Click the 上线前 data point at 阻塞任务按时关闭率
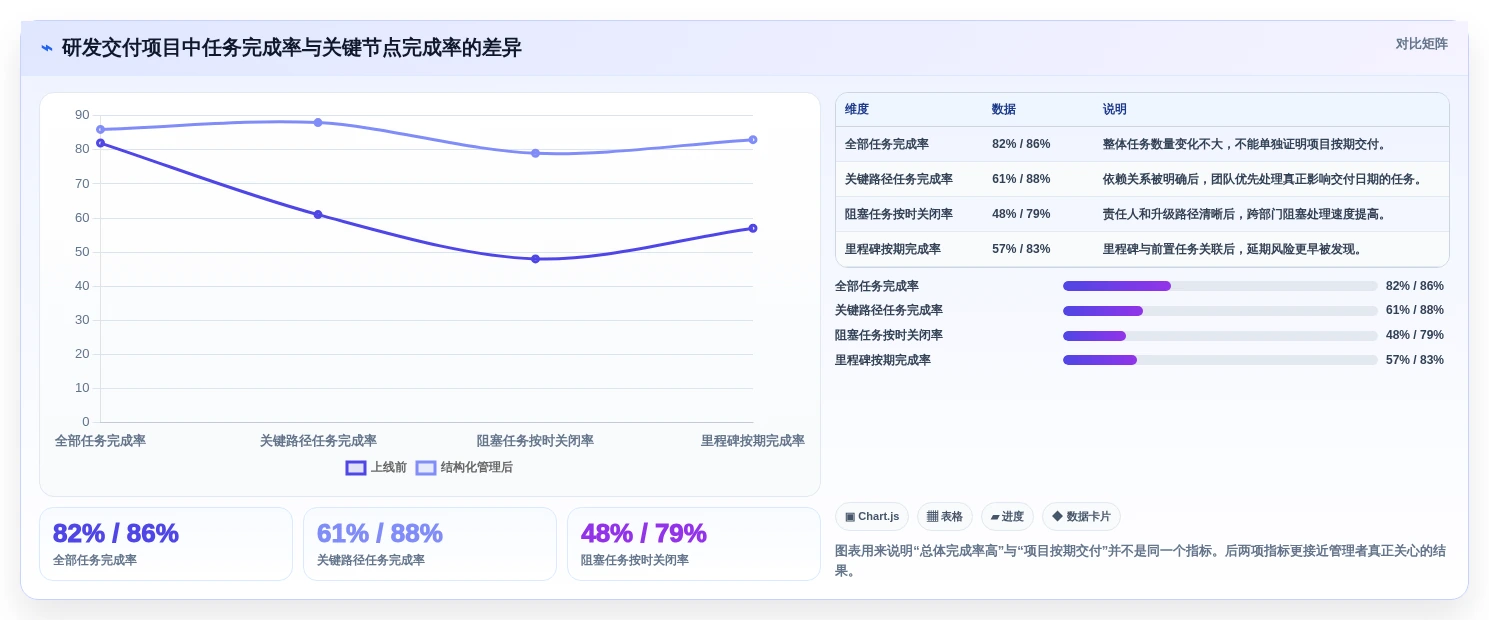This screenshot has height=620, width=1489. [x=535, y=259]
